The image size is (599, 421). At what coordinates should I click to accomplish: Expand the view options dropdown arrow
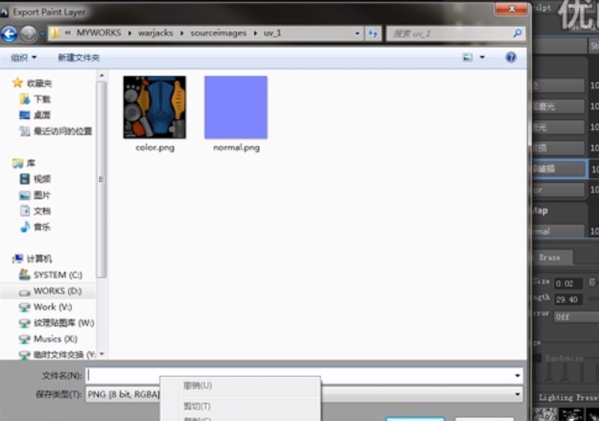tap(482, 57)
